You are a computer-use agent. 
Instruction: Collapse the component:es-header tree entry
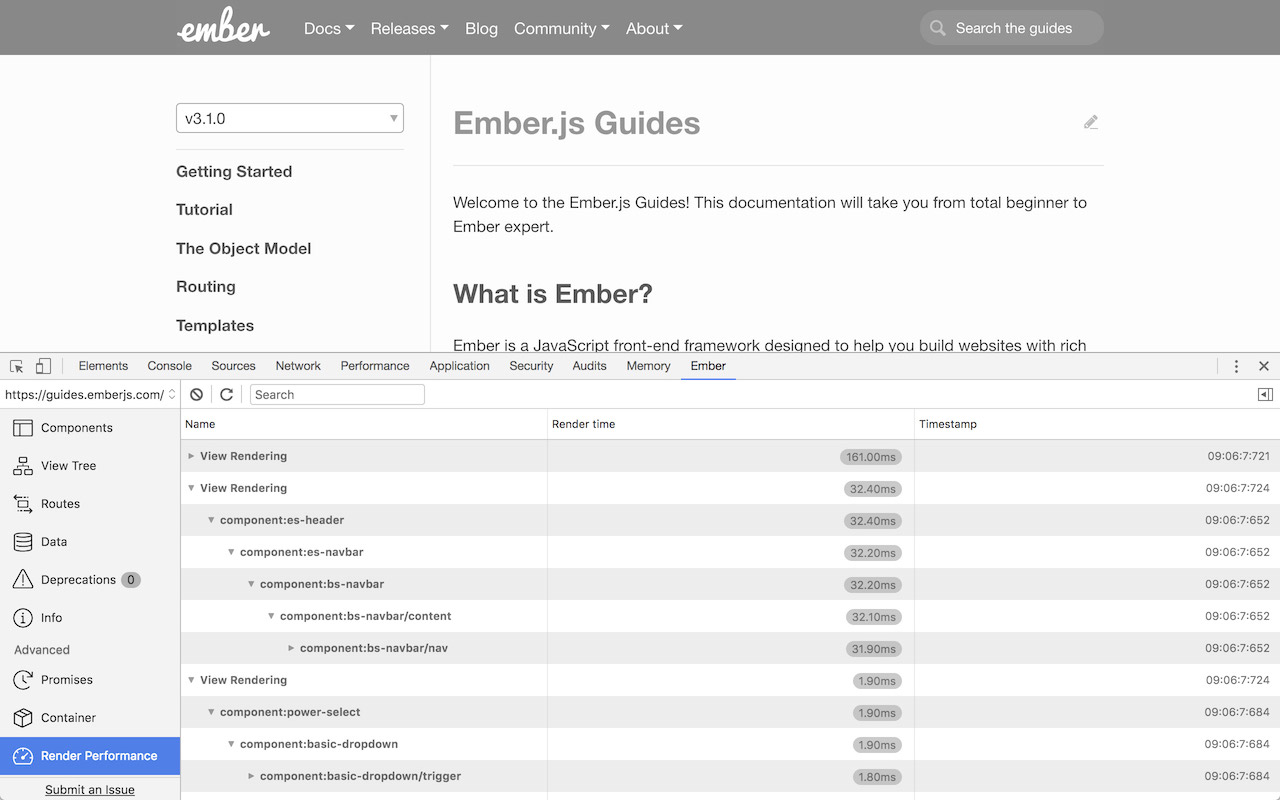(211, 520)
